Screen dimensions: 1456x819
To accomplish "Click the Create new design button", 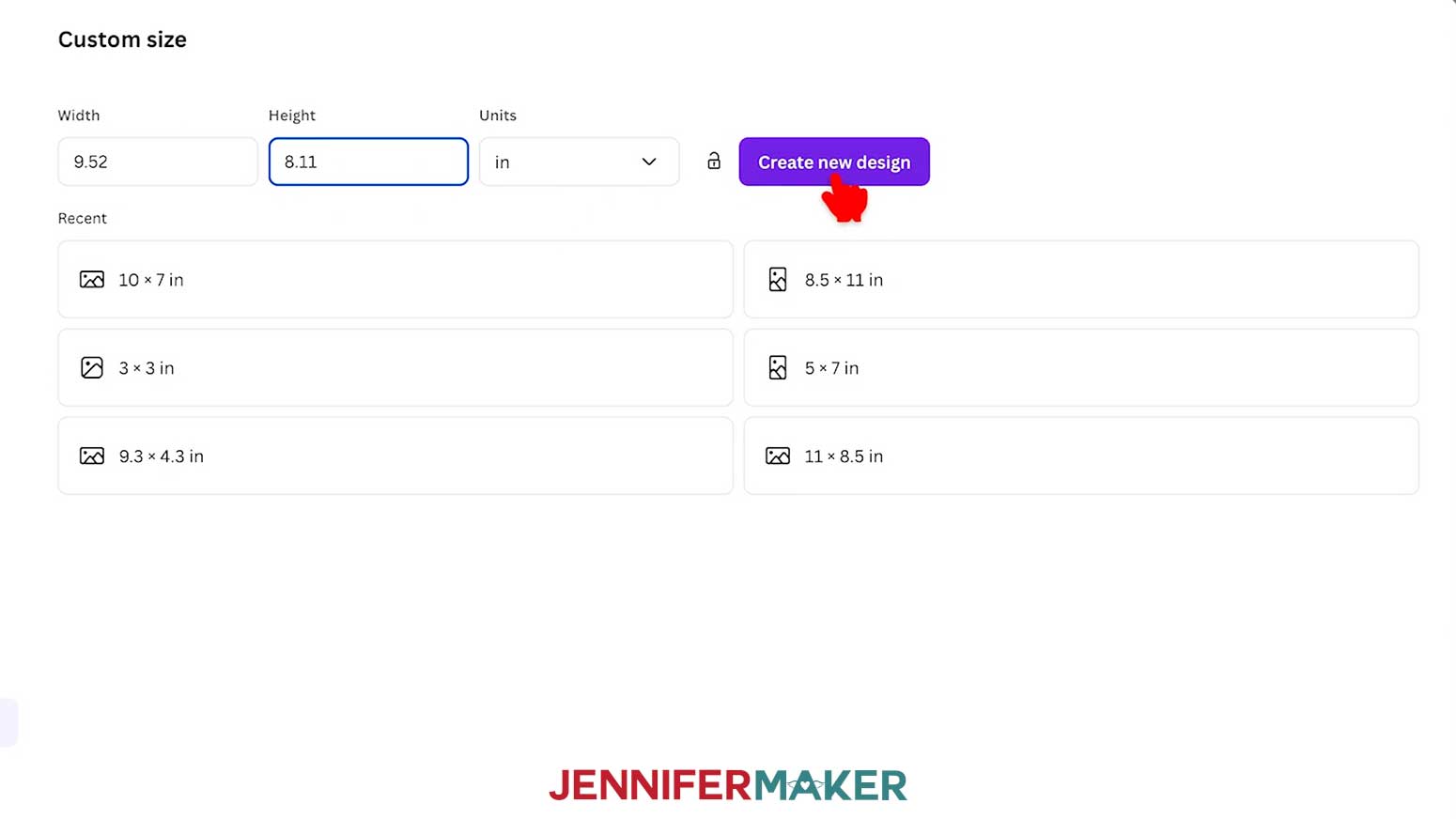I will point(834,162).
